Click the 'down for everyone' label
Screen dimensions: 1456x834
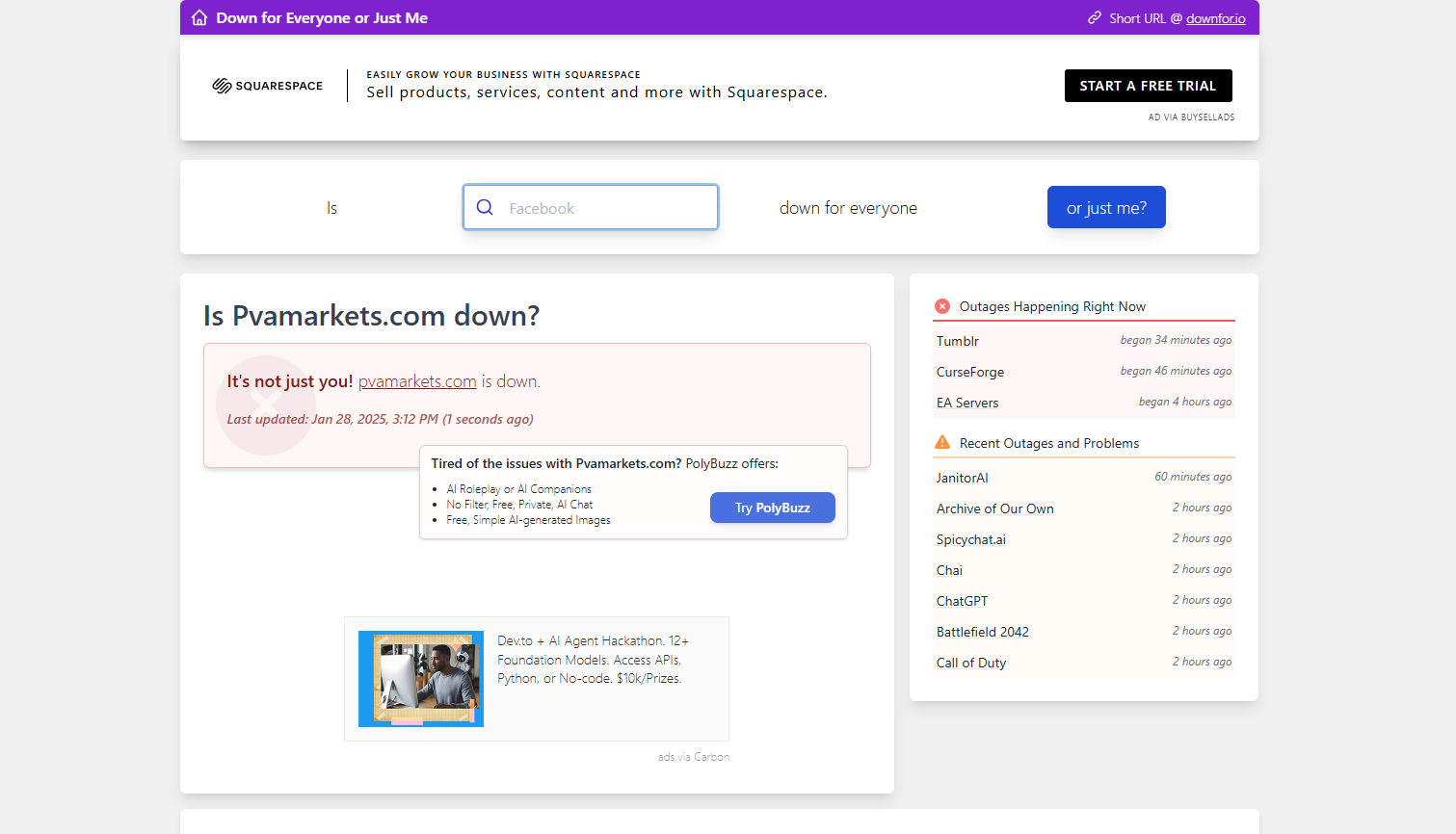(848, 208)
